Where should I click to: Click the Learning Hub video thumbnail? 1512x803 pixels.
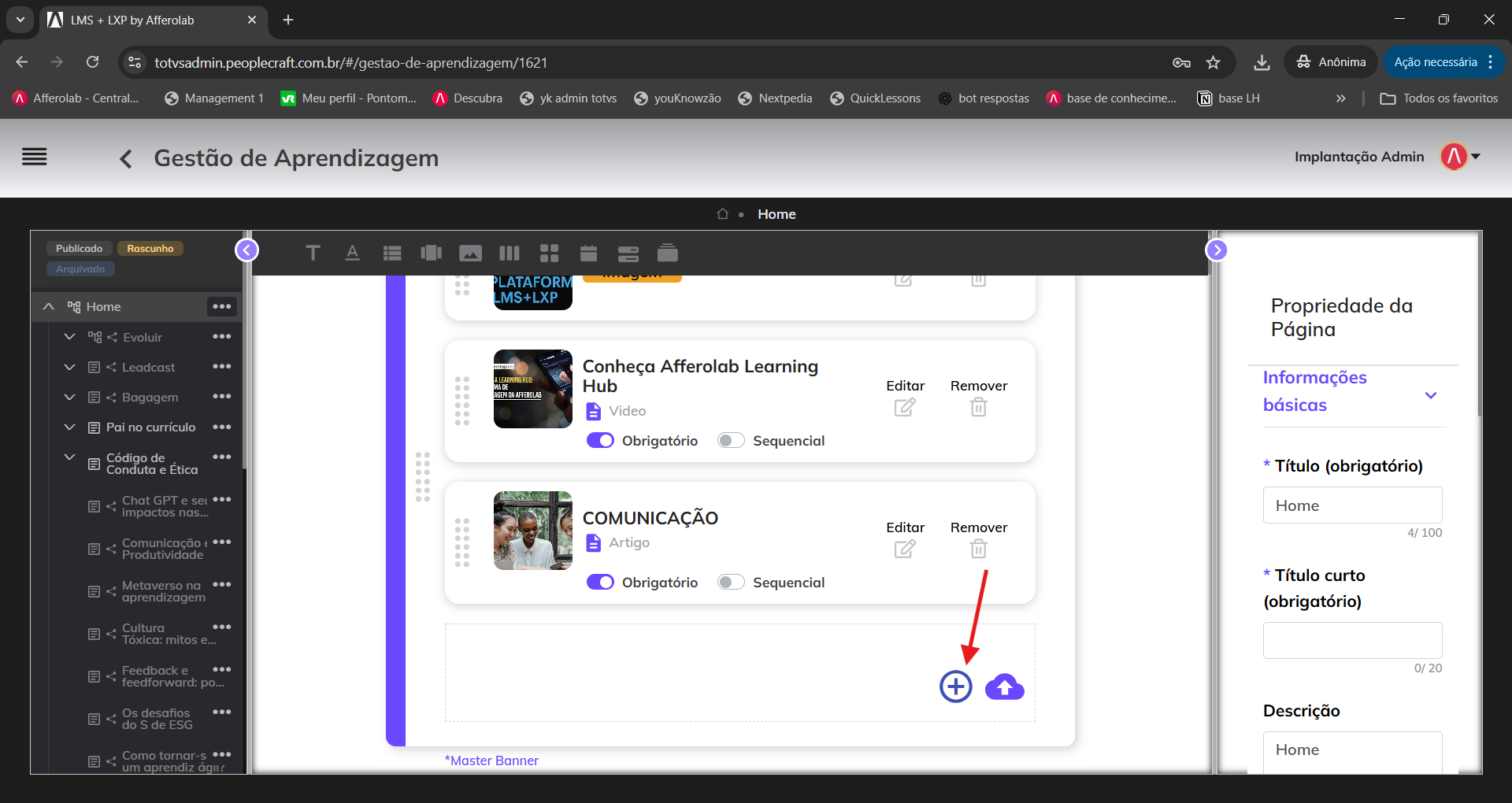(x=533, y=389)
